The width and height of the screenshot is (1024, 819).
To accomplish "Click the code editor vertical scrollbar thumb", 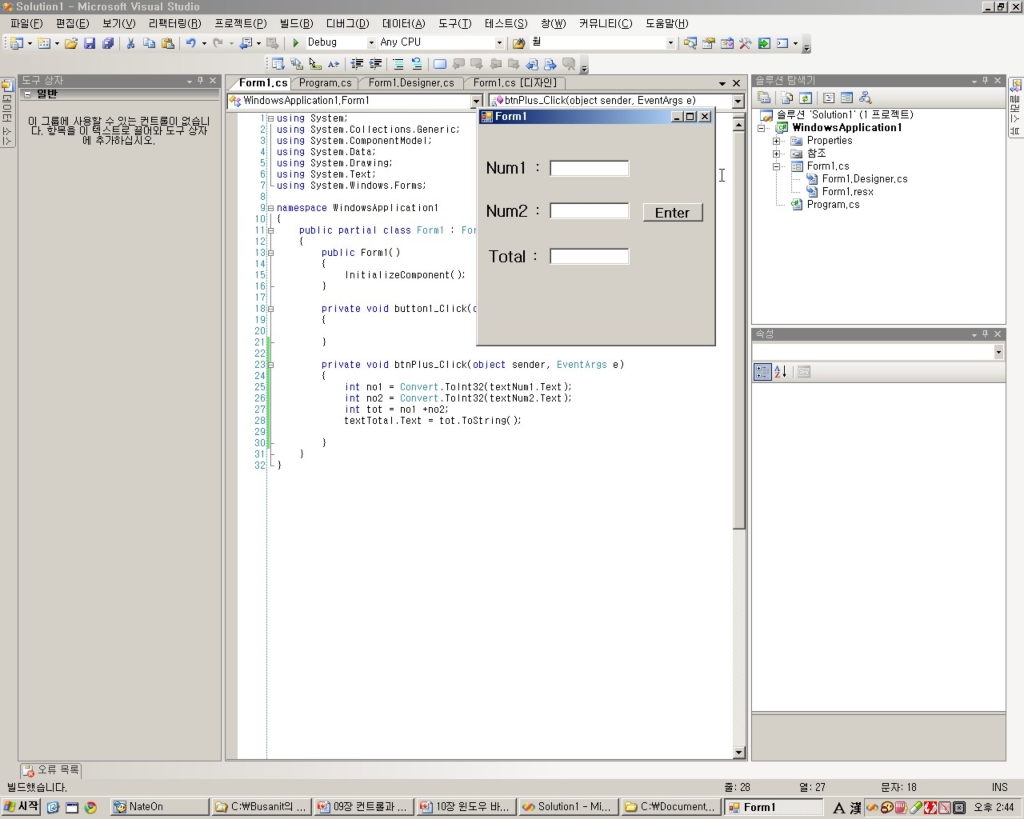I will [739, 330].
